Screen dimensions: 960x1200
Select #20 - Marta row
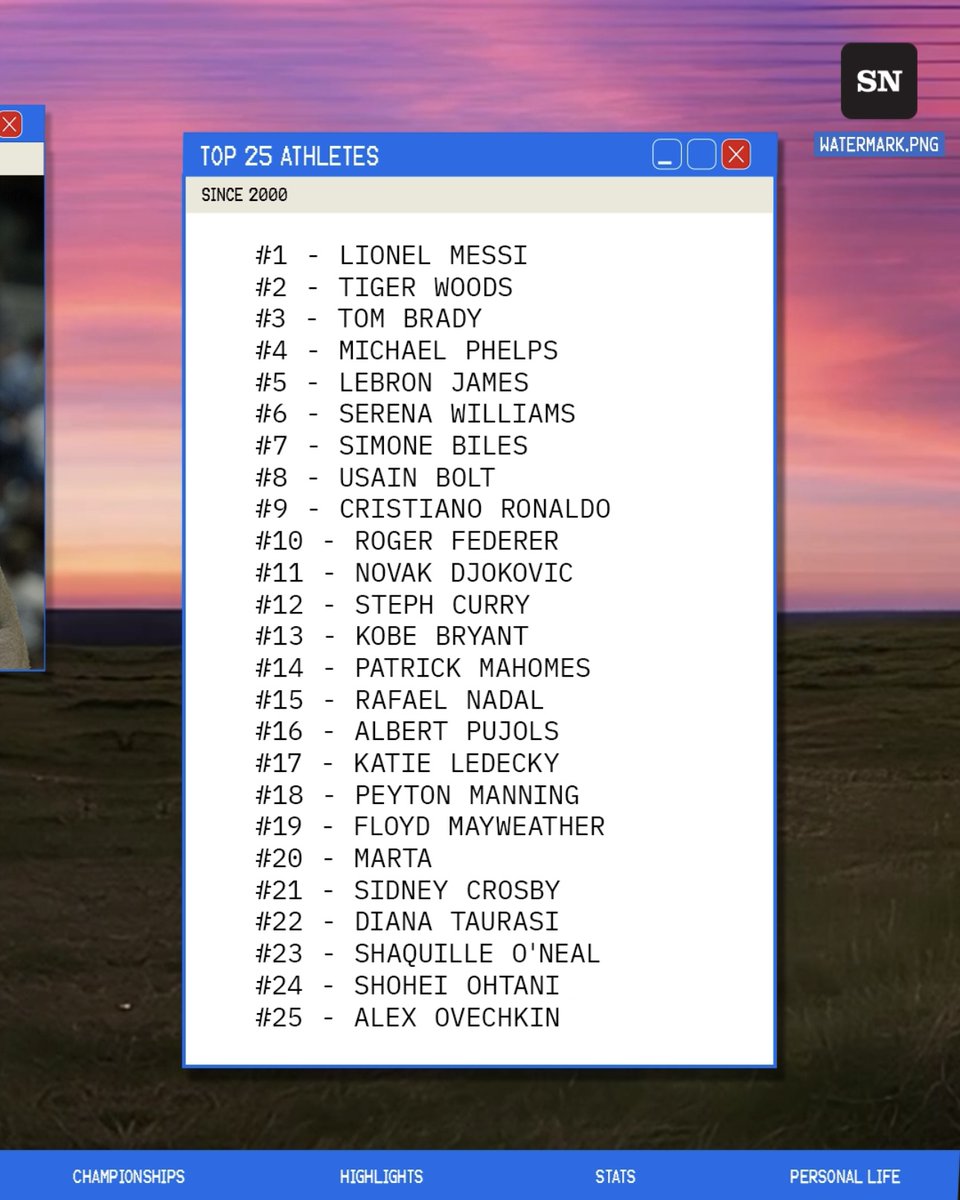click(343, 858)
